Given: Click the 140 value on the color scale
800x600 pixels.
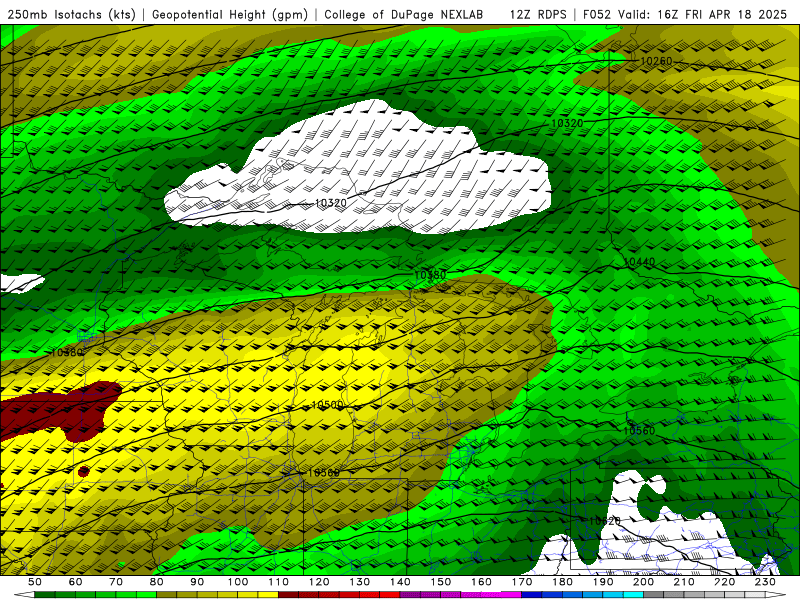Looking at the screenshot, I should click(400, 582).
